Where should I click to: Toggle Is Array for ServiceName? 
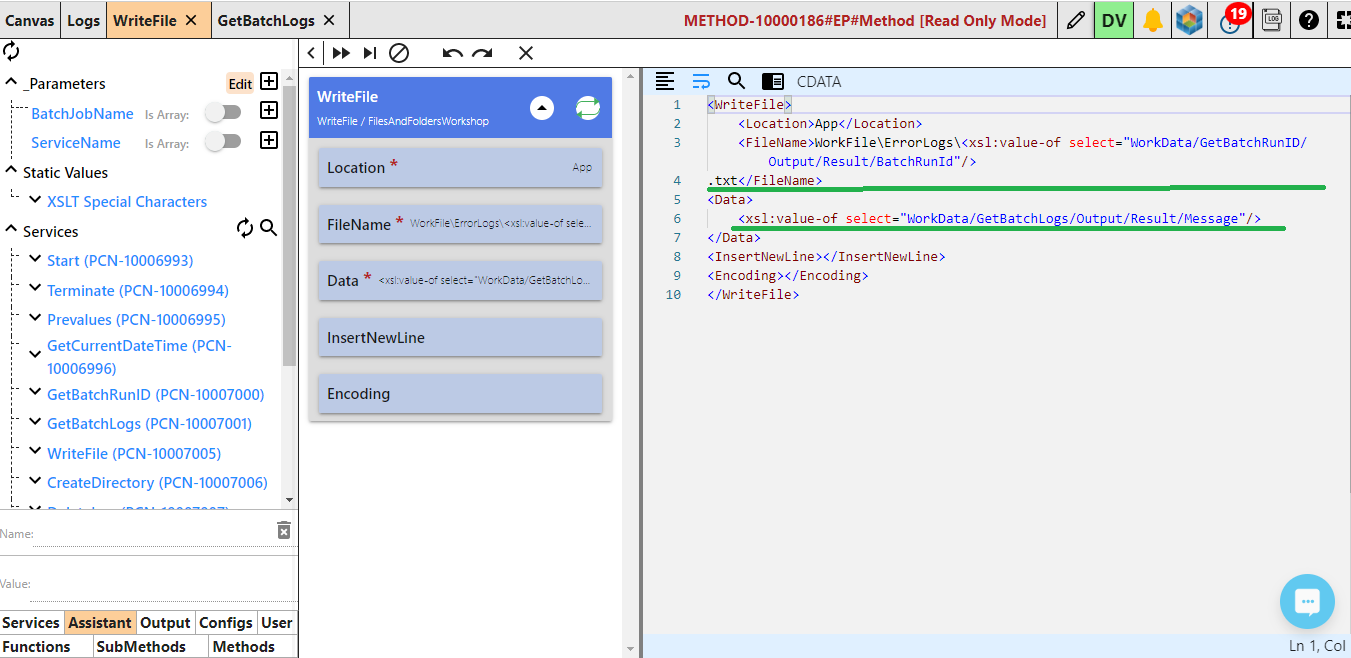coord(223,141)
